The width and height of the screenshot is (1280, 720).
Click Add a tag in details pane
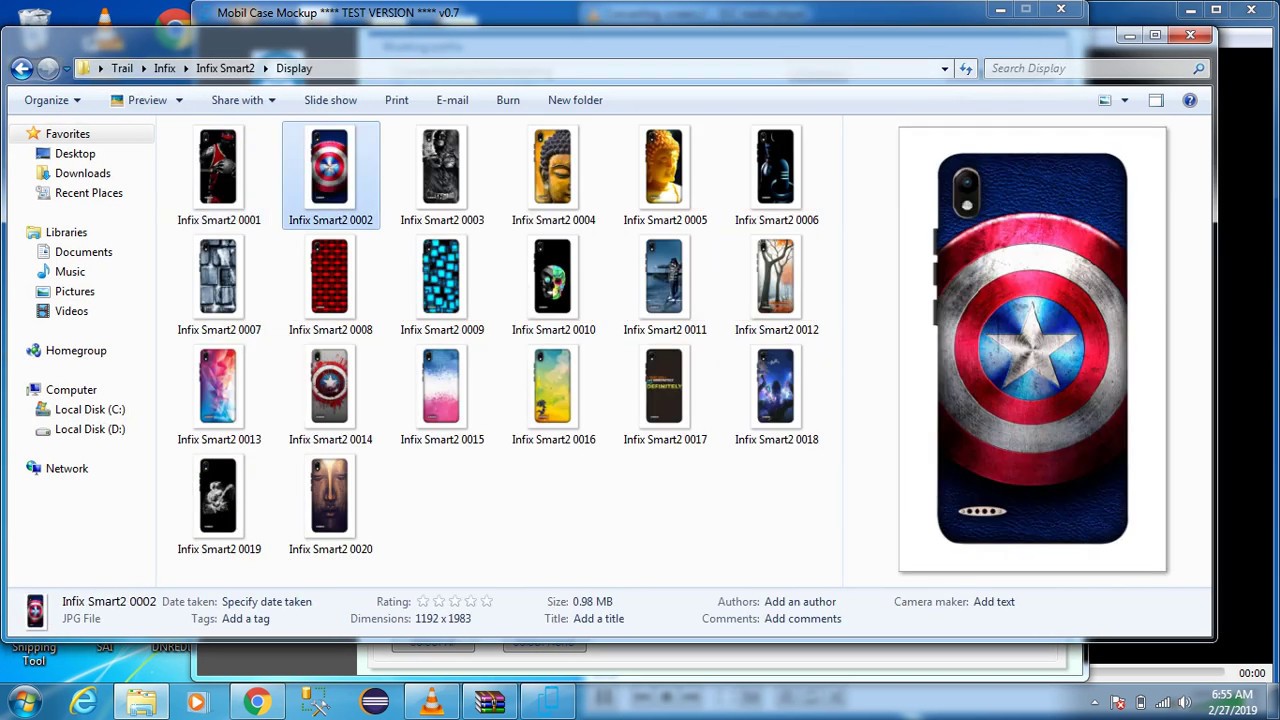pos(246,619)
